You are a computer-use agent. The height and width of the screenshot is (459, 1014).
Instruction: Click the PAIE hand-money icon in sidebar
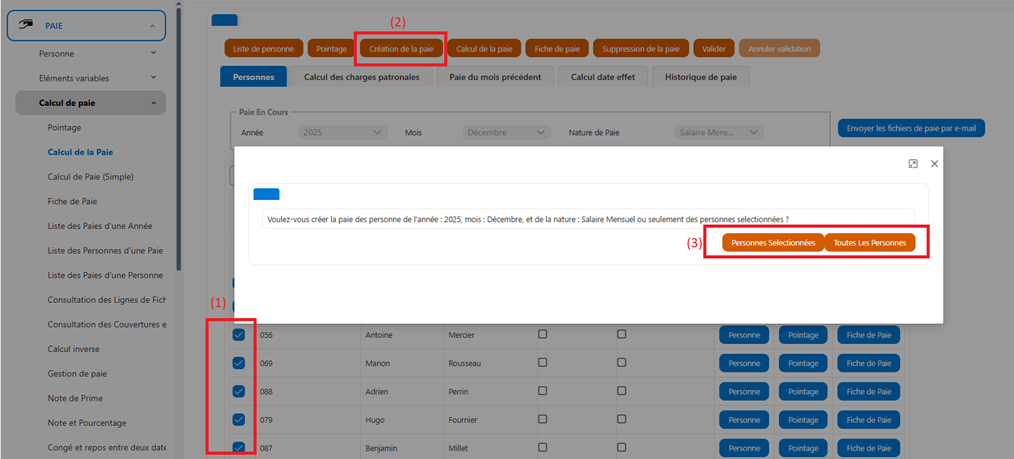pyautogui.click(x=25, y=25)
